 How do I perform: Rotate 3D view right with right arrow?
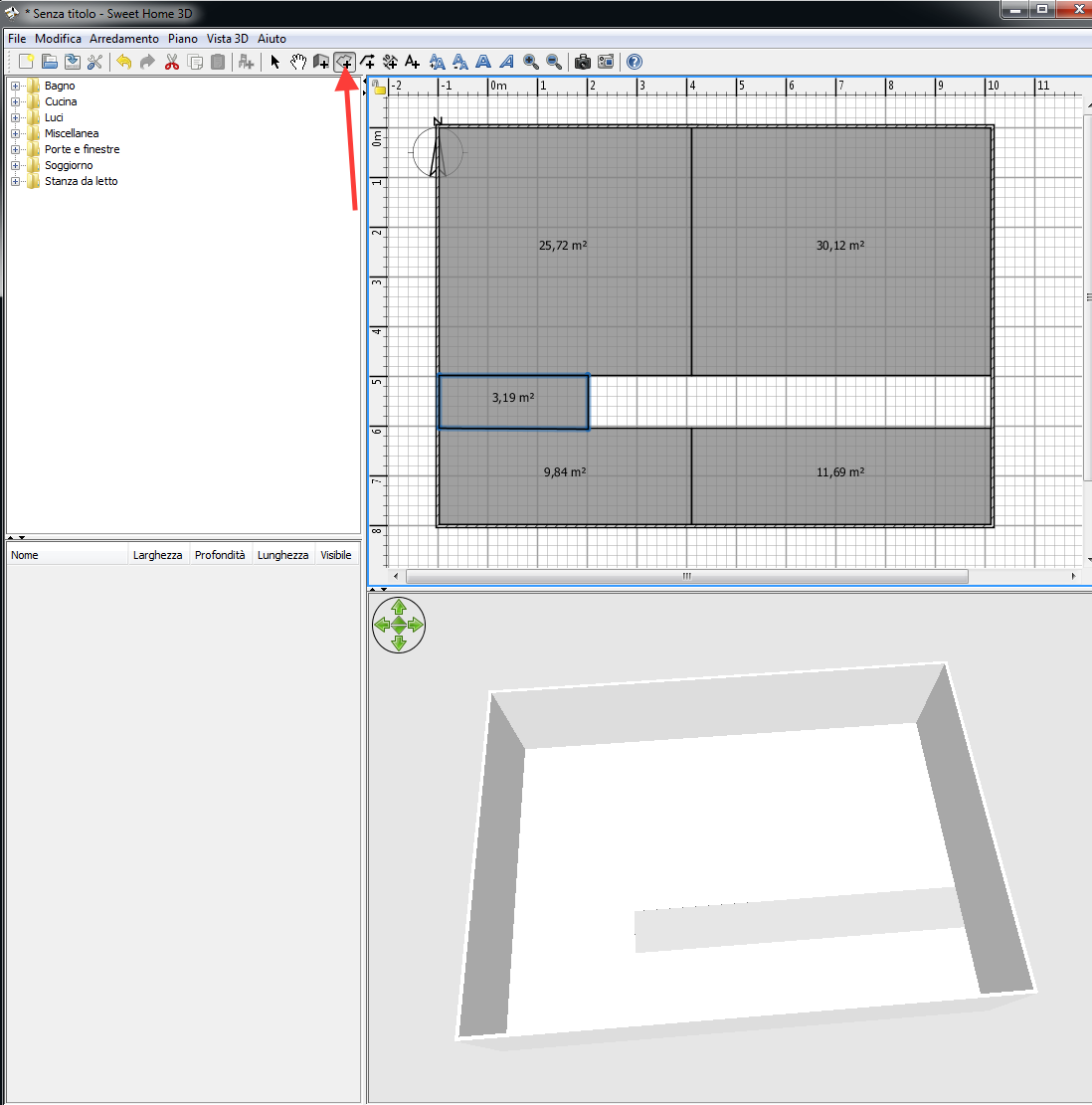[x=416, y=625]
